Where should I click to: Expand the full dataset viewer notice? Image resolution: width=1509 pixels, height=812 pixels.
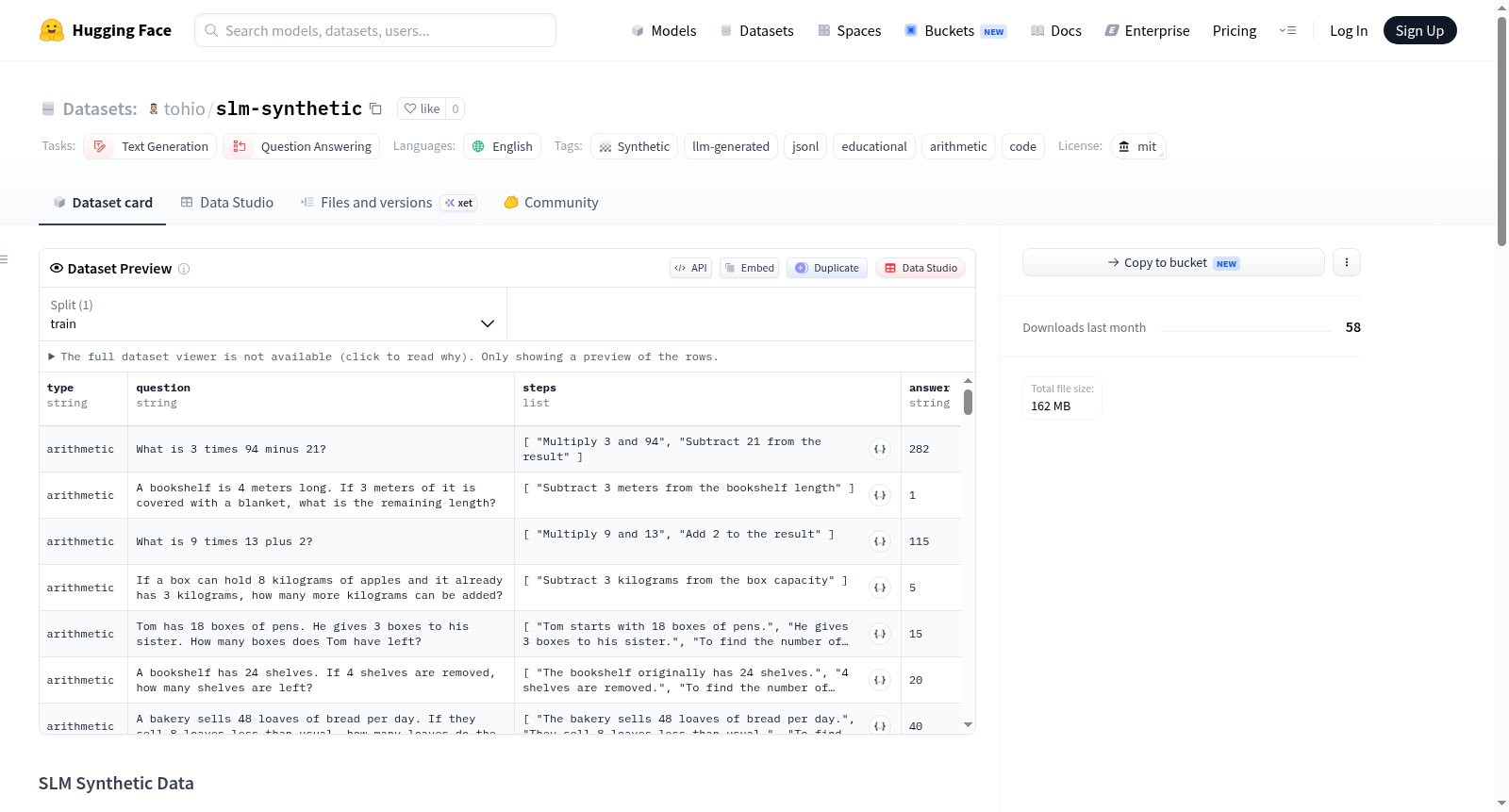coord(384,356)
